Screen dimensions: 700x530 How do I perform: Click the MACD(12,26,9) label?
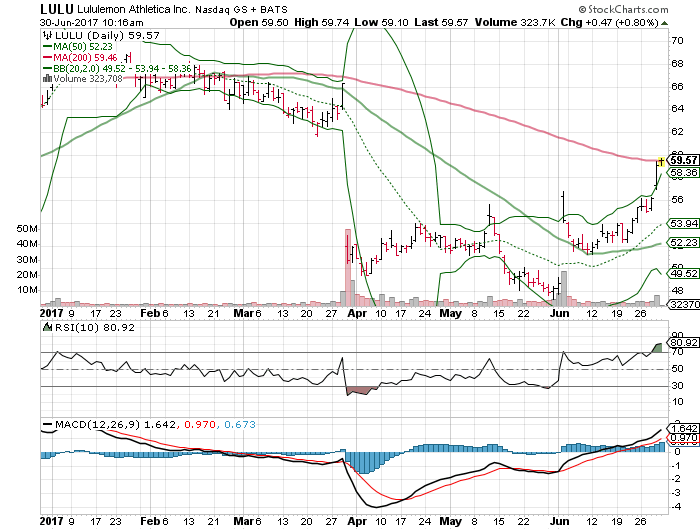point(98,424)
